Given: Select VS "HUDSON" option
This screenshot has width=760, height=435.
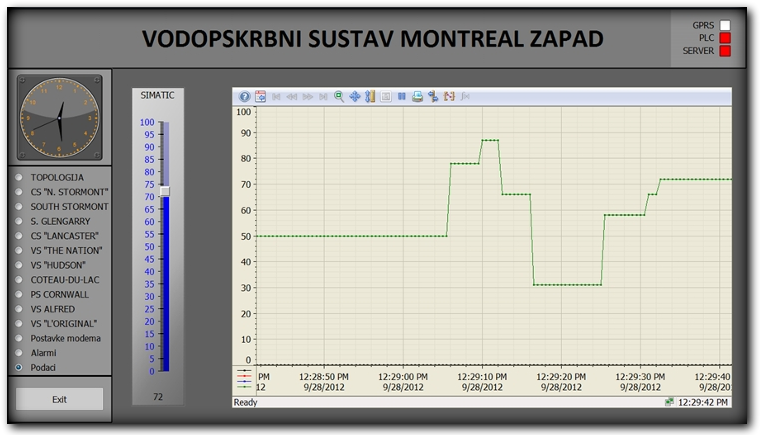Looking at the screenshot, I should (x=19, y=265).
